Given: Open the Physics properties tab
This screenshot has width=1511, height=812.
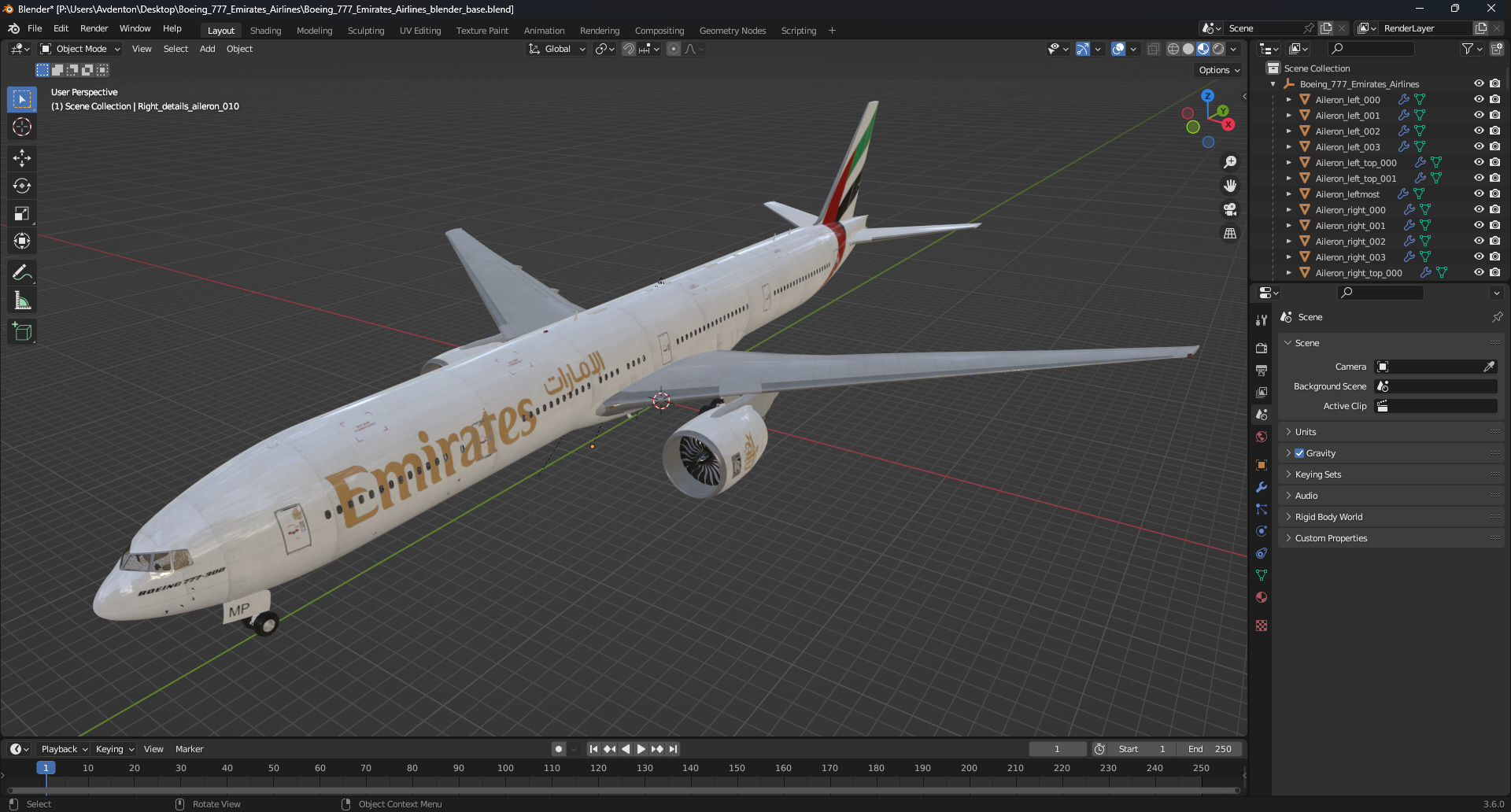Looking at the screenshot, I should click(x=1262, y=531).
